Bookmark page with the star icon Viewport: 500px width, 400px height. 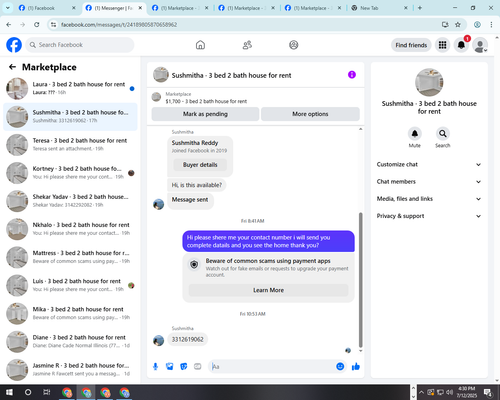pos(458,25)
